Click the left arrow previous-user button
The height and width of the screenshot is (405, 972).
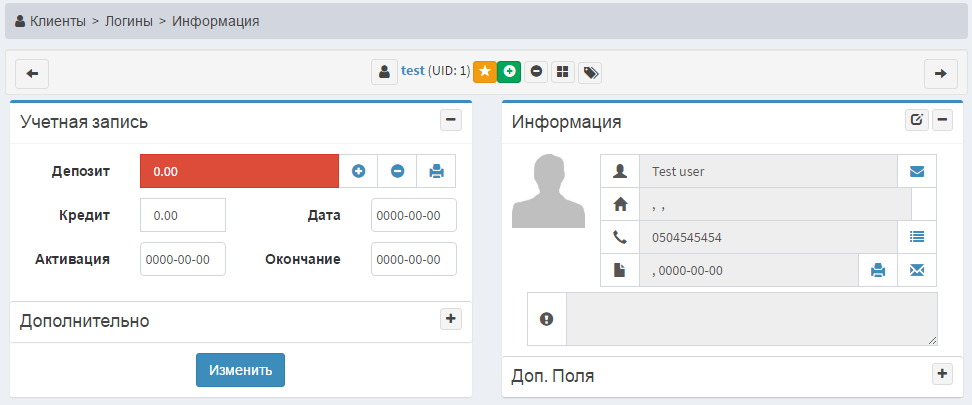(x=32, y=73)
